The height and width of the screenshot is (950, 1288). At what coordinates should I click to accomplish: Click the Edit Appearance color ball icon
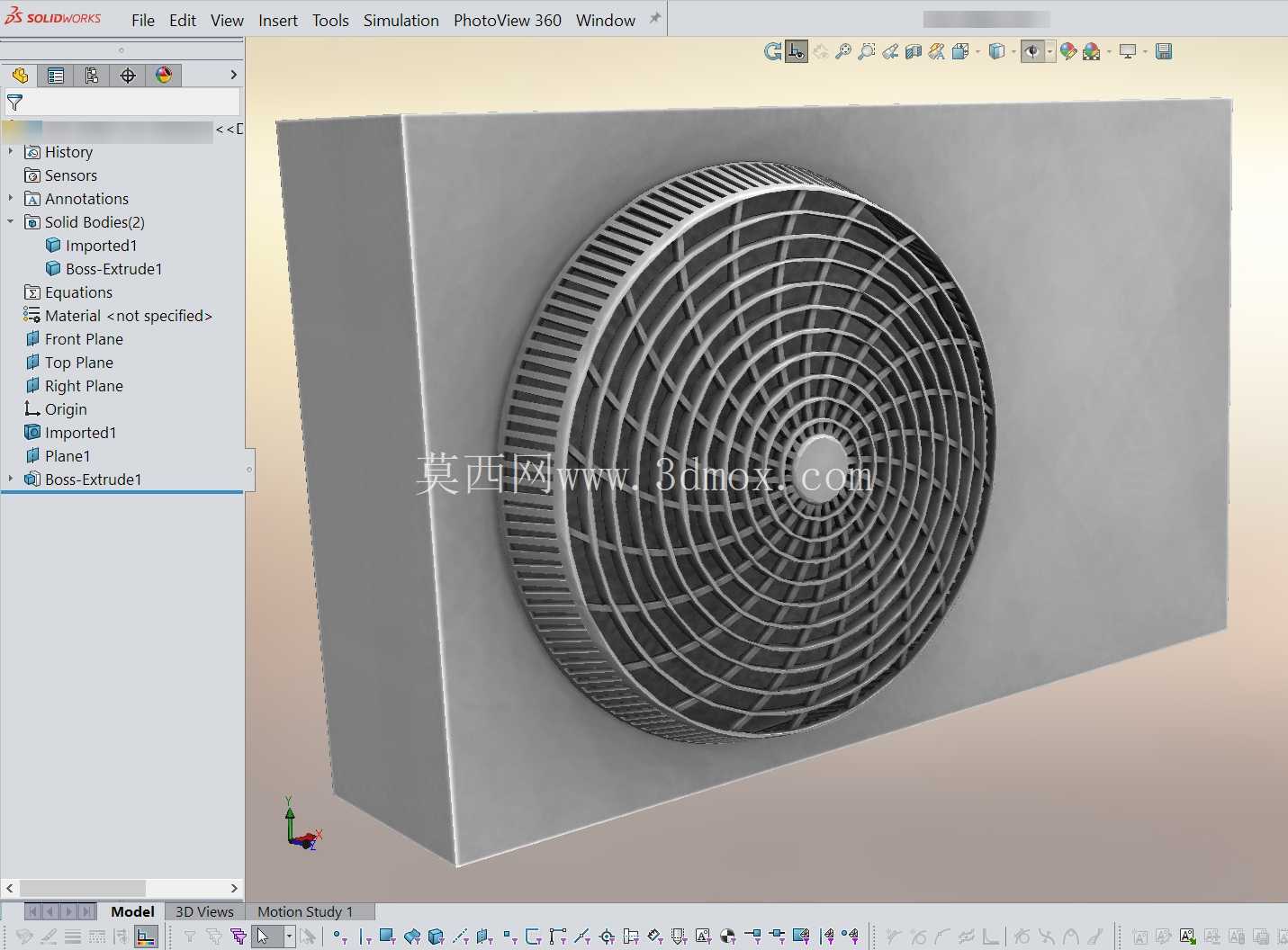tap(1068, 52)
